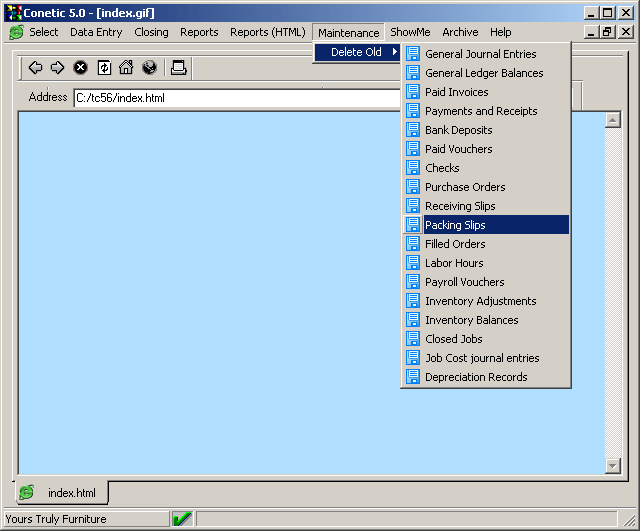Open the Reports menu
The image size is (640, 531).
tap(199, 32)
